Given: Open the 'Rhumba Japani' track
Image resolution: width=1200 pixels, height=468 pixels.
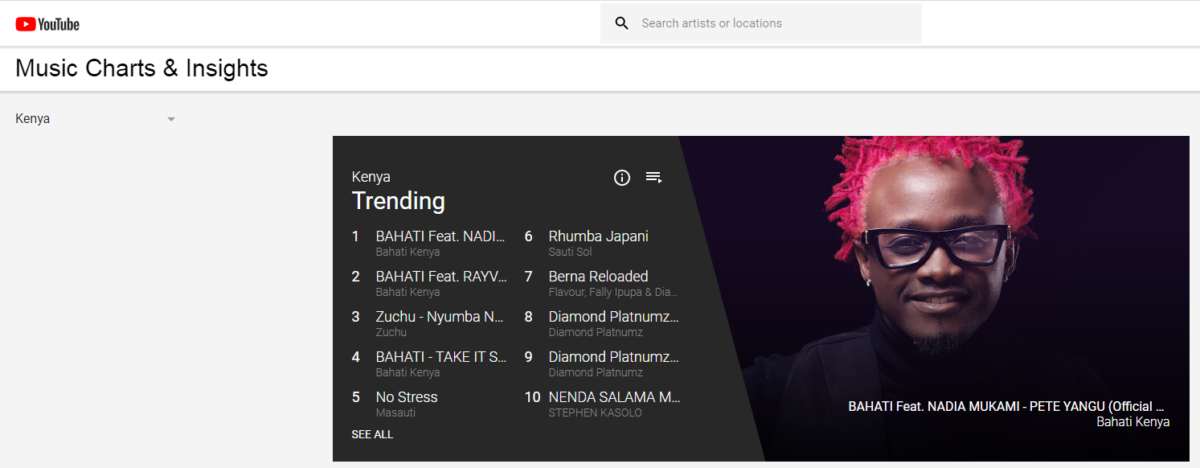Looking at the screenshot, I should [x=598, y=236].
